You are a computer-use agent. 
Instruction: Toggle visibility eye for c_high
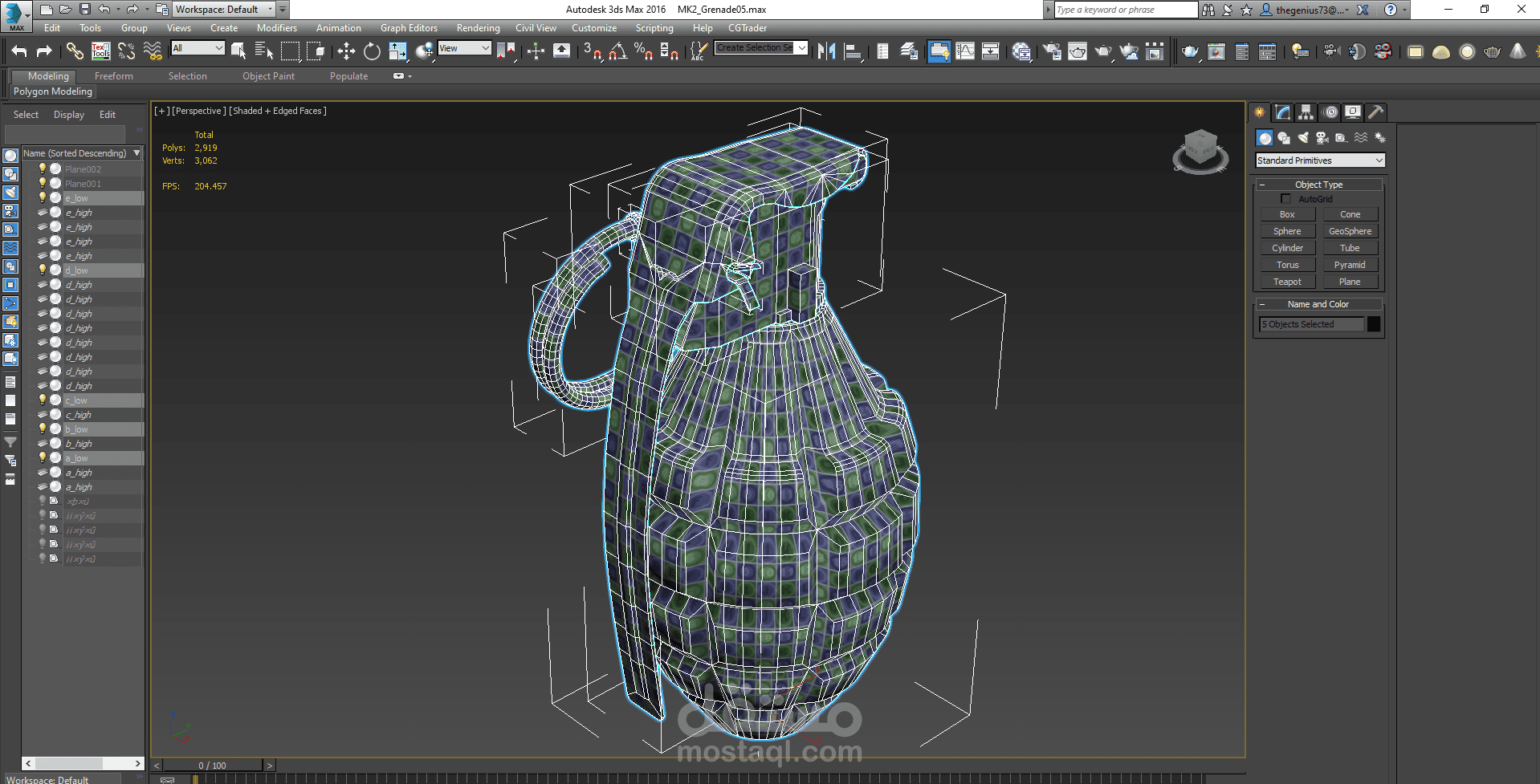tap(43, 414)
